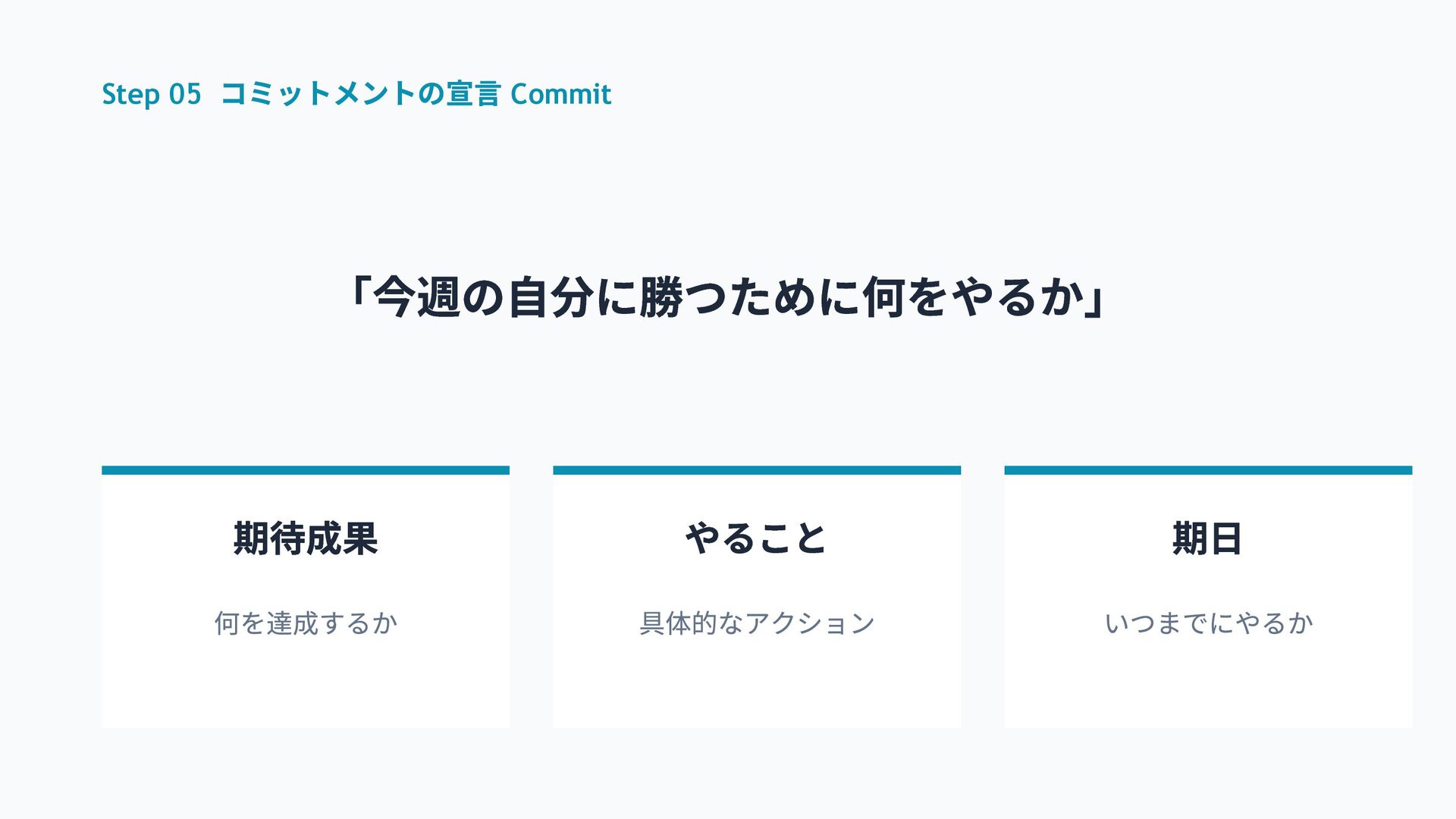Select the やること card title
Image resolution: width=1456 pixels, height=819 pixels.
756,538
